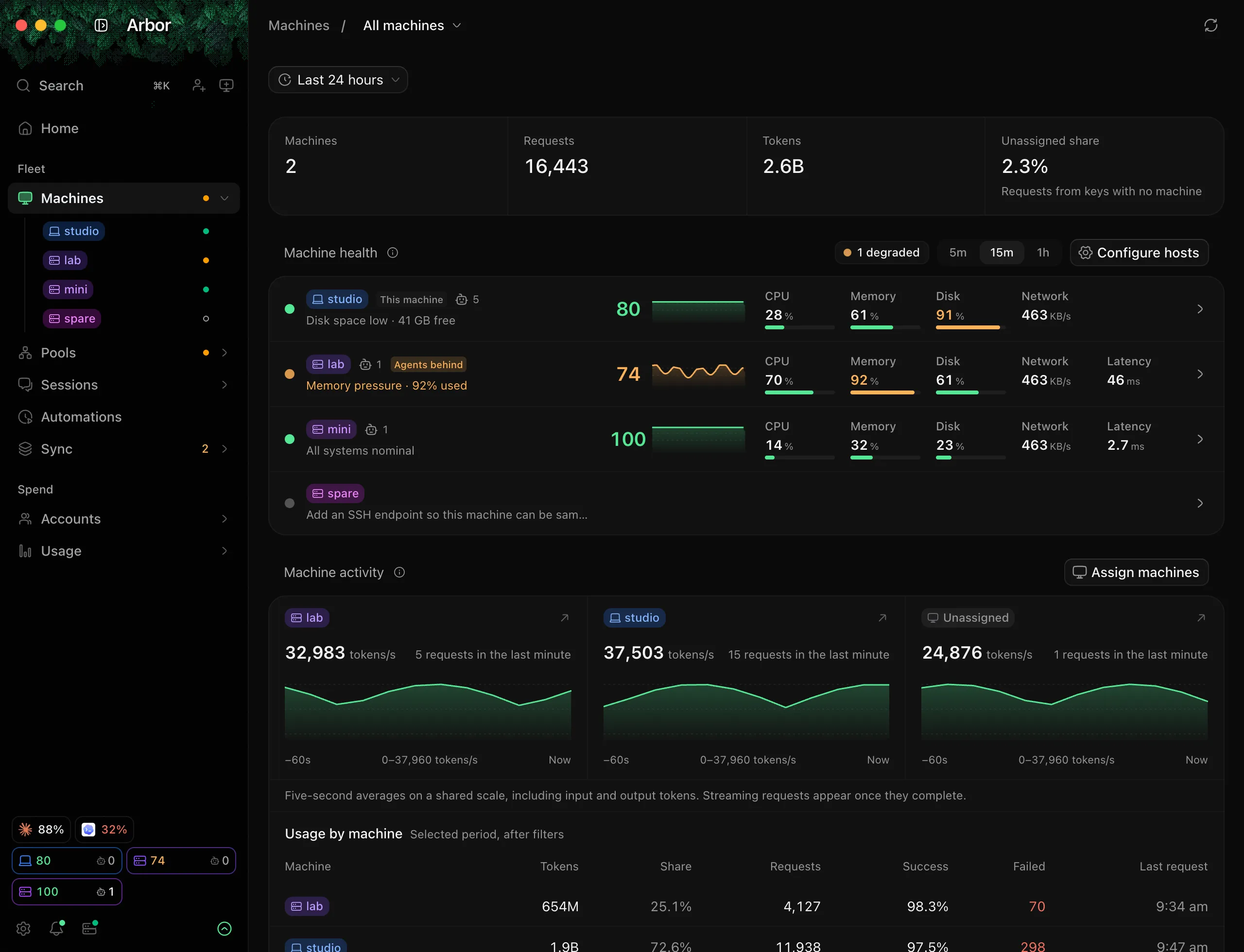Click the 88% usage badge
This screenshot has width=1244, height=952.
pos(41,830)
